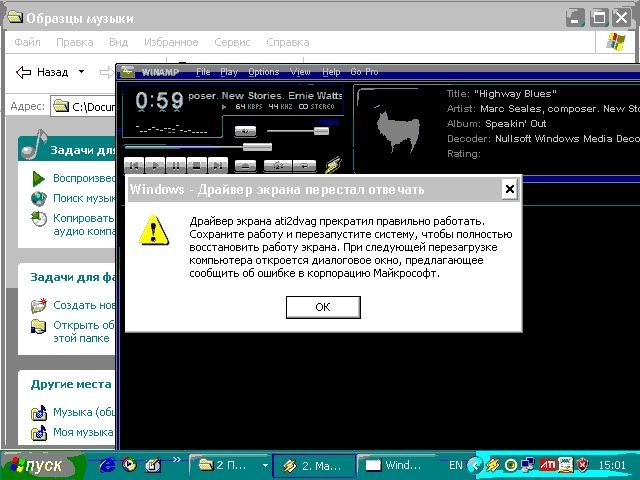
Task: Open the grouped folders taskbar button dropdown
Action: tap(265, 465)
